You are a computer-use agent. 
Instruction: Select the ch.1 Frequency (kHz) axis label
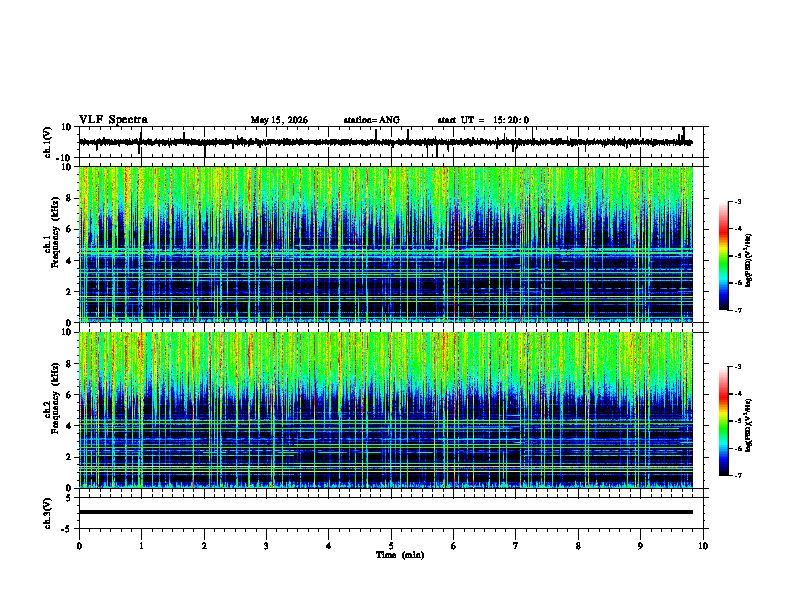click(52, 244)
